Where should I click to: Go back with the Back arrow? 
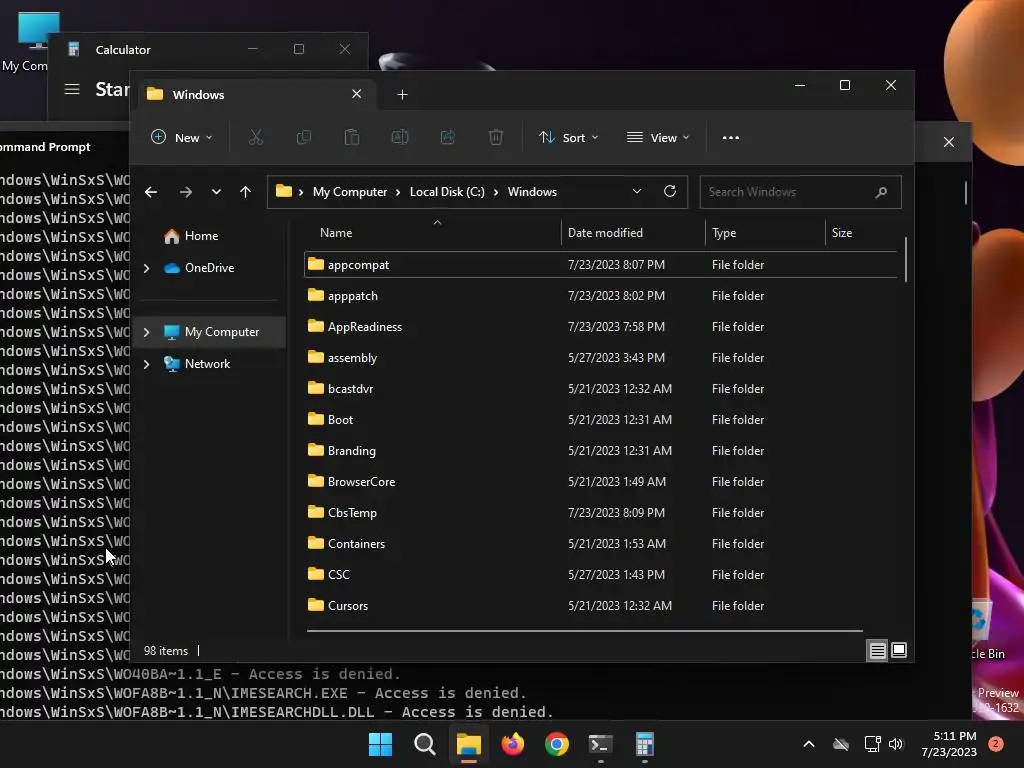click(151, 192)
